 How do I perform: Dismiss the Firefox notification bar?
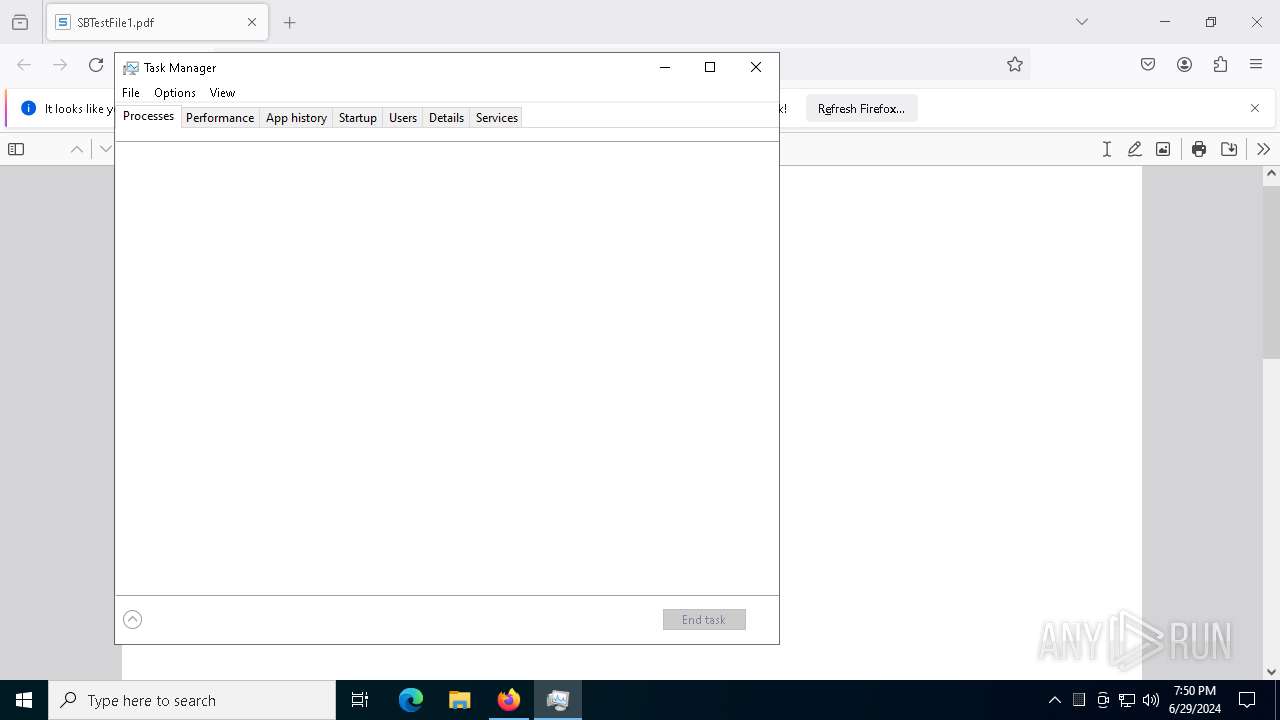(x=1255, y=108)
